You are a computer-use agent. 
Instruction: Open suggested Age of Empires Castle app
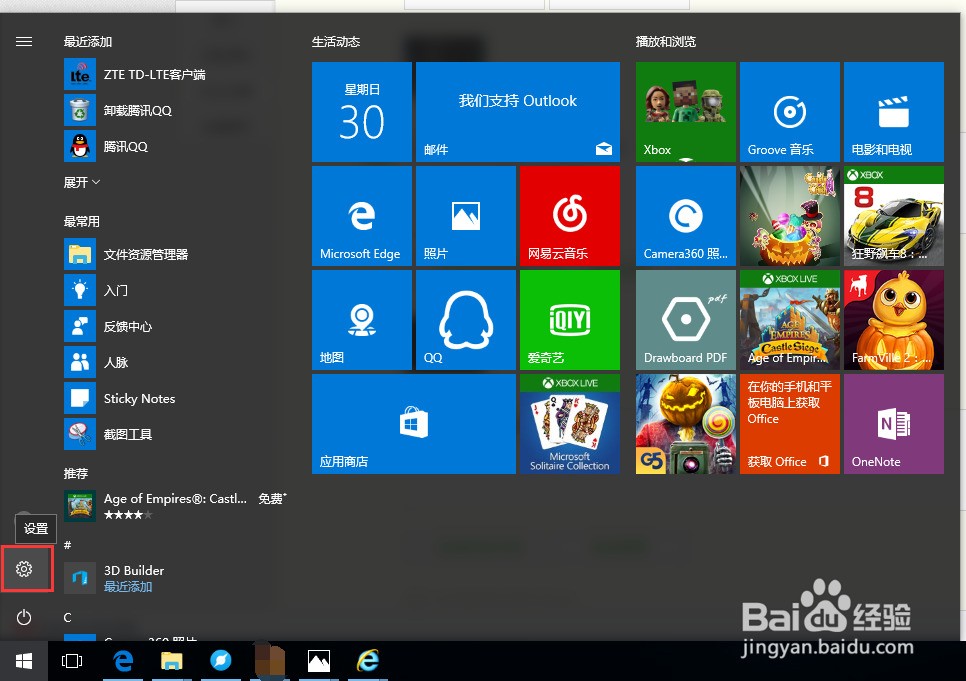click(175, 506)
